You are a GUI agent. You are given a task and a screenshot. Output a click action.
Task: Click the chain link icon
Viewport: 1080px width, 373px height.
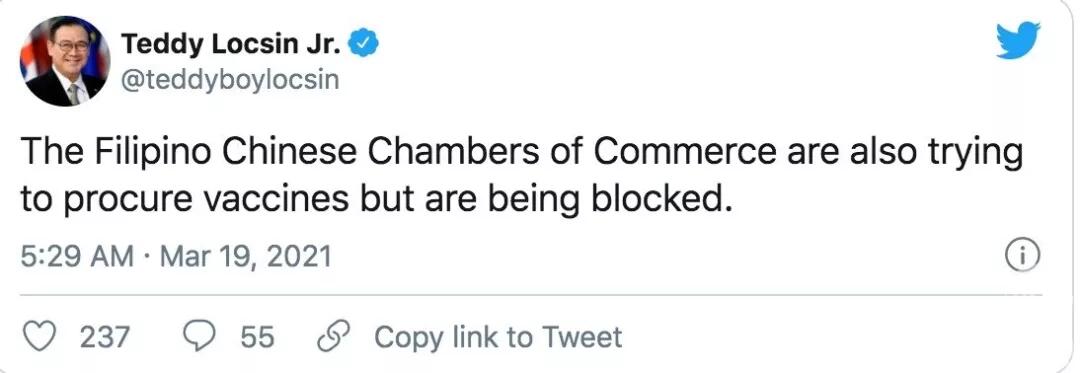tap(333, 337)
